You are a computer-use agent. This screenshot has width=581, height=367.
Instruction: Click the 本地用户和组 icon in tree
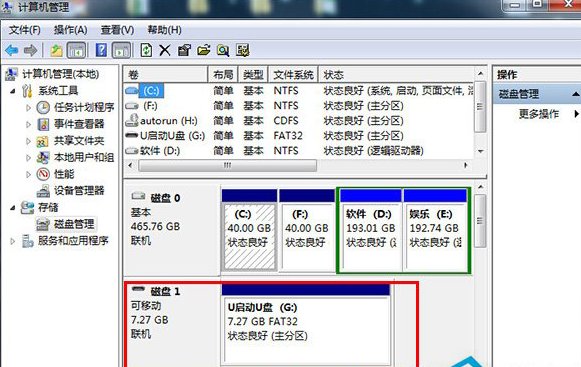(x=43, y=158)
